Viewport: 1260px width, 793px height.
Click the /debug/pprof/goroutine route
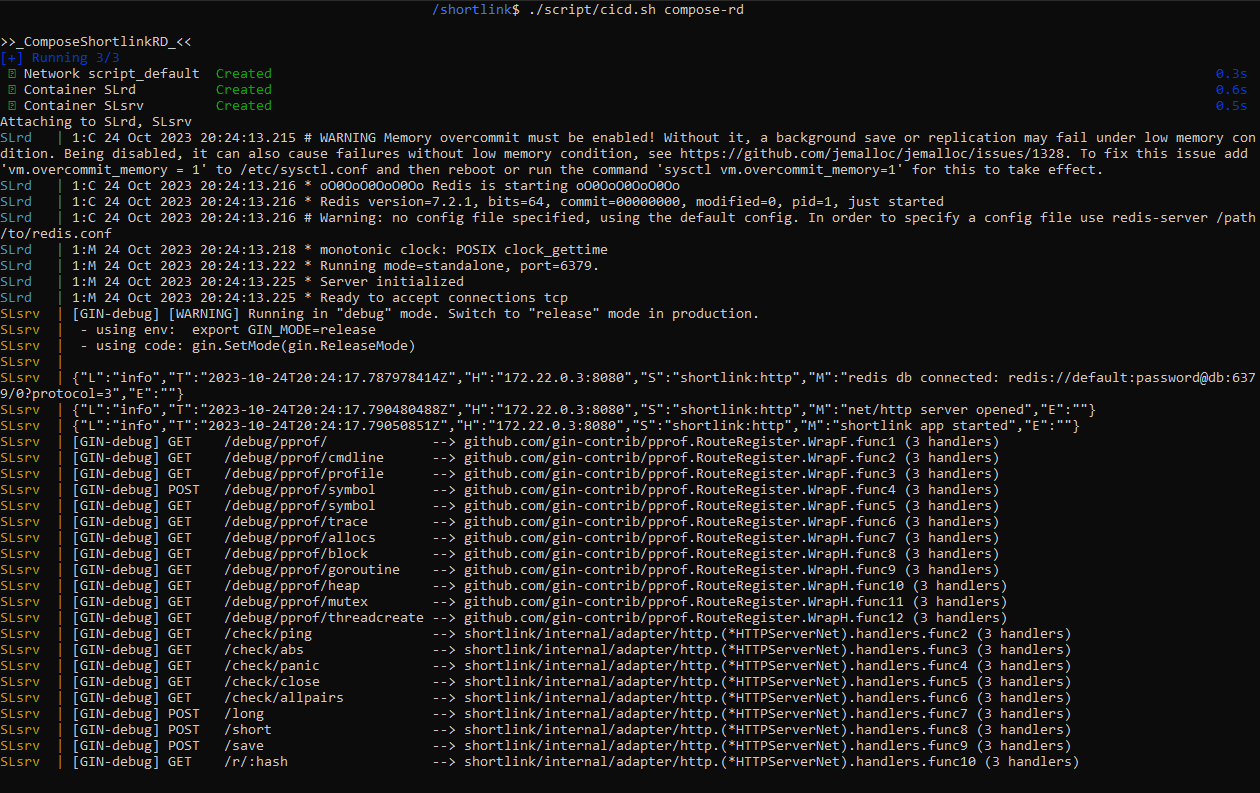point(312,570)
